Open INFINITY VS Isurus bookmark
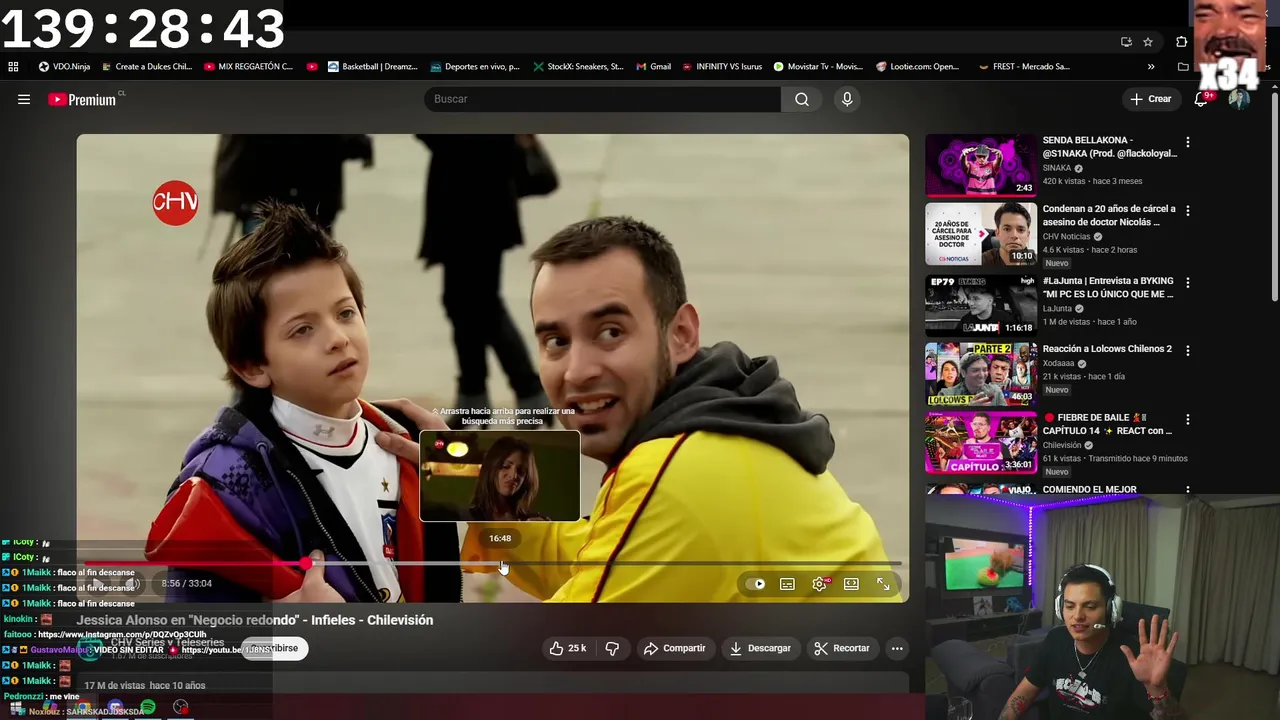 [x=722, y=67]
